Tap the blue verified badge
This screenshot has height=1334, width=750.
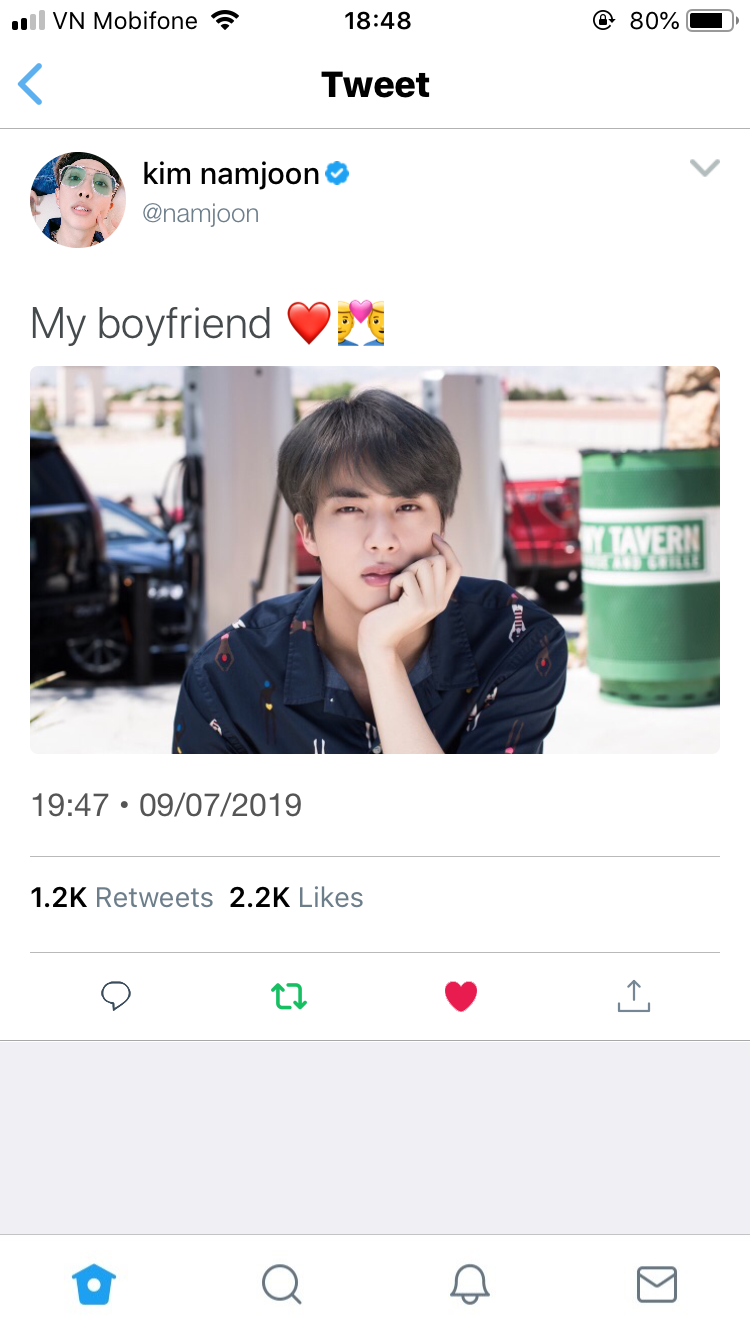338,174
